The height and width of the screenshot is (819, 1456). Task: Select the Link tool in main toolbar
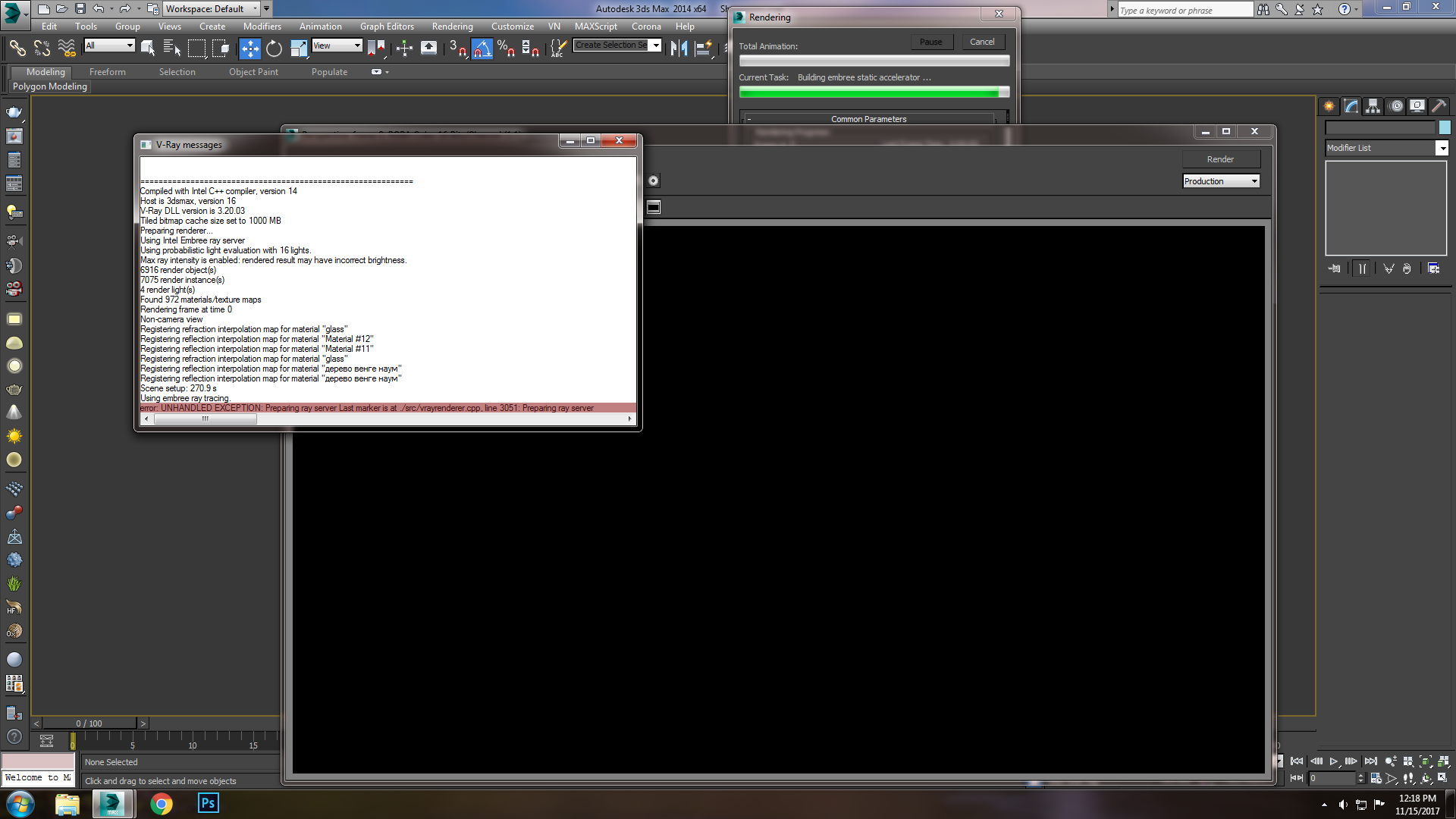click(17, 49)
